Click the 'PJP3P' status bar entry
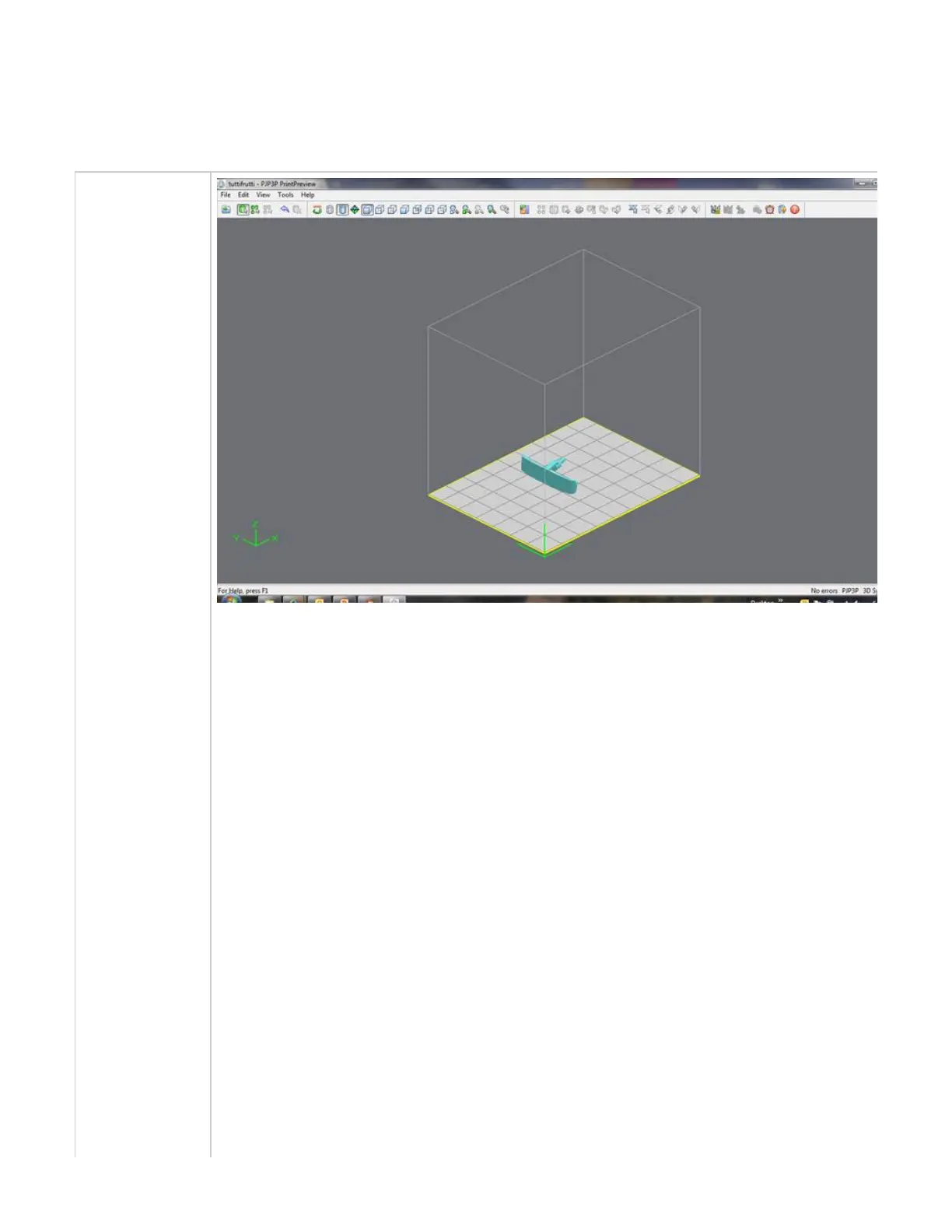The height and width of the screenshot is (1232, 952). click(849, 591)
